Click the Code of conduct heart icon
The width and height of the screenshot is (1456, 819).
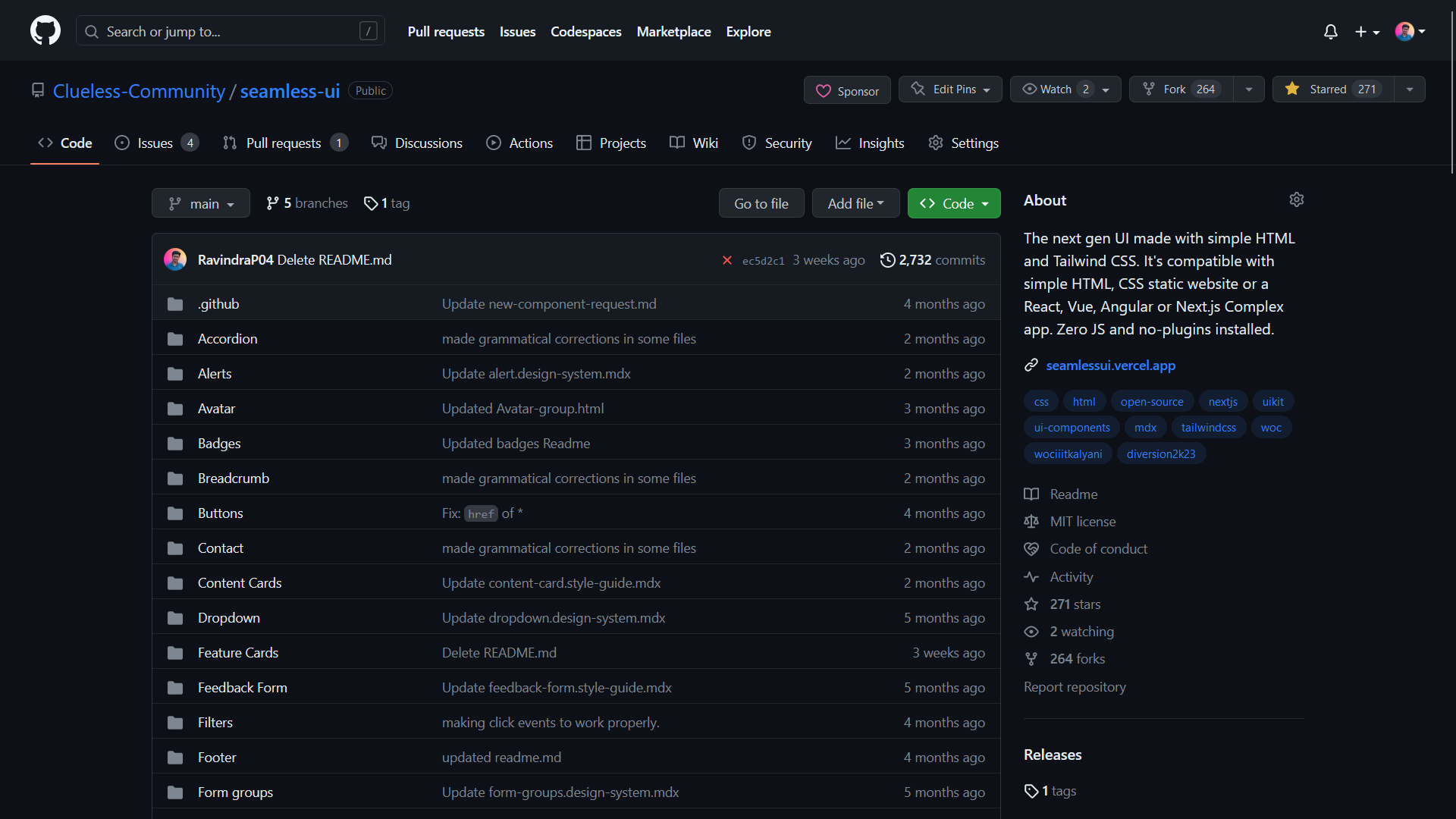click(1031, 549)
